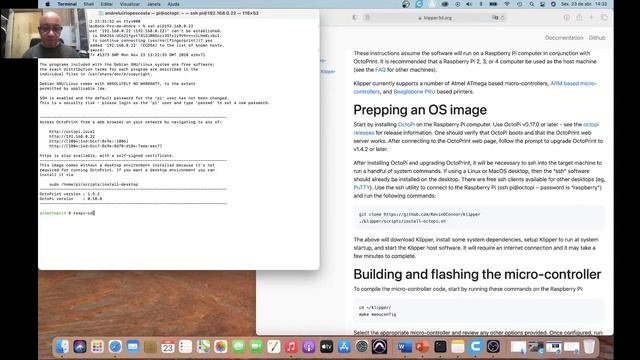Open Terminal icon in the Dock
This screenshot has width=640, height=360.
(440, 347)
